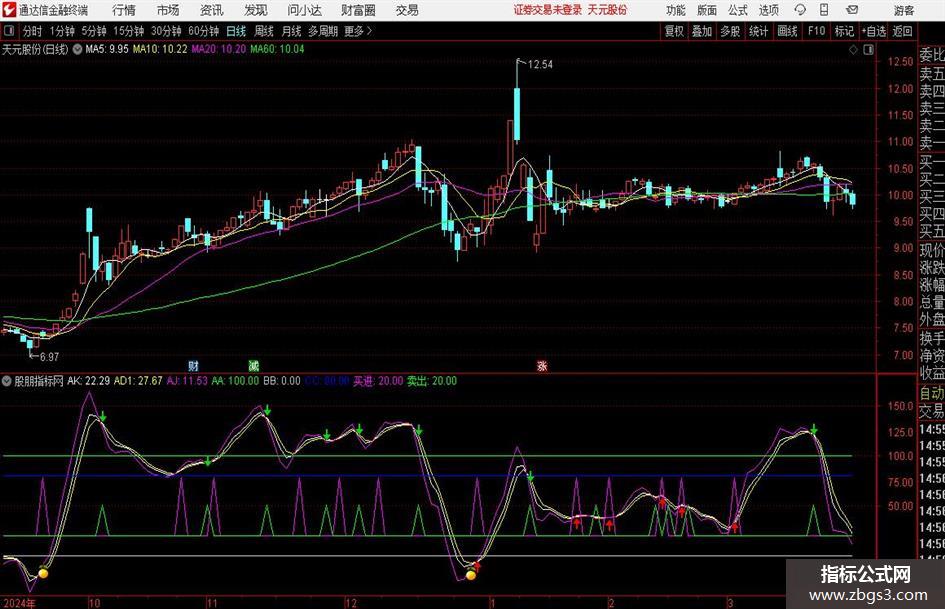
Task: Click the MA60: 10.04 indicator value
Action: (x=277, y=49)
